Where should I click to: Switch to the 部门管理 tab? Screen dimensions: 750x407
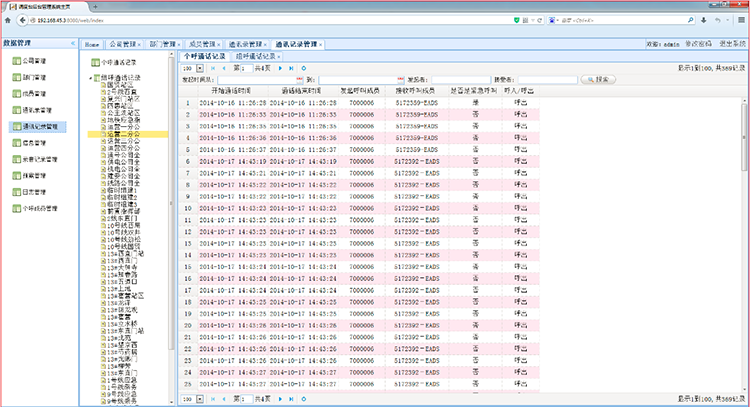tap(162, 44)
